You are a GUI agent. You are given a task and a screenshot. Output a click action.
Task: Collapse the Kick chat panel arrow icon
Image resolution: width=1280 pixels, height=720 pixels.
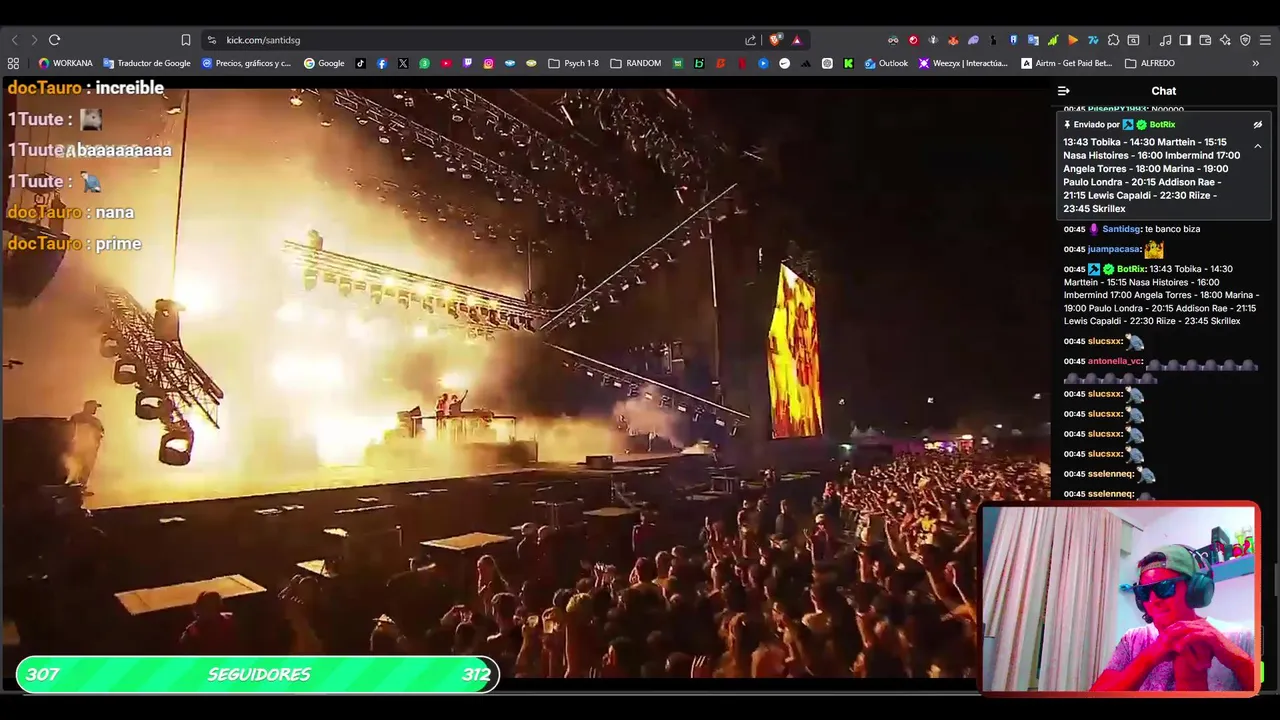click(1064, 91)
